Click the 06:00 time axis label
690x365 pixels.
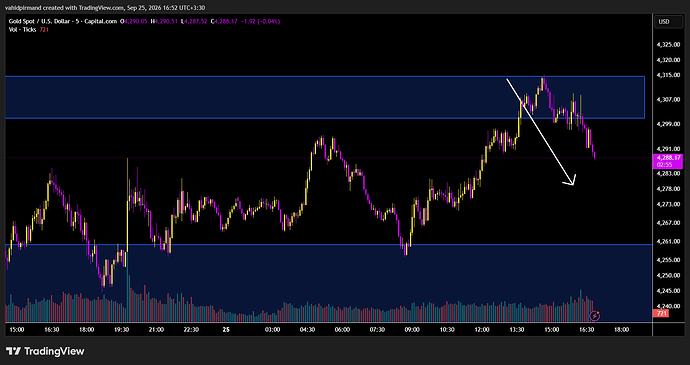(342, 329)
